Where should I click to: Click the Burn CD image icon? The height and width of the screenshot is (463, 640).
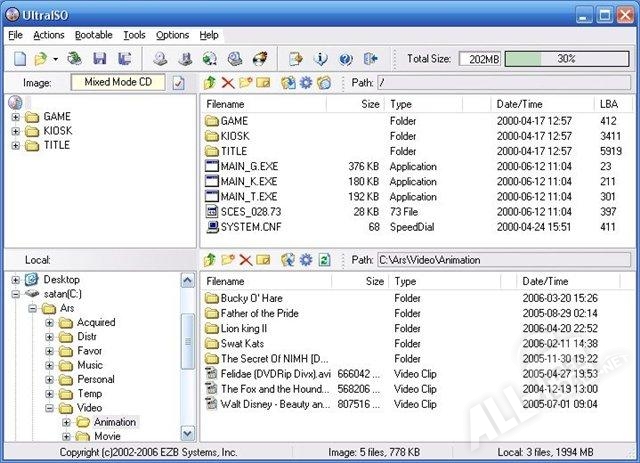pos(260,59)
